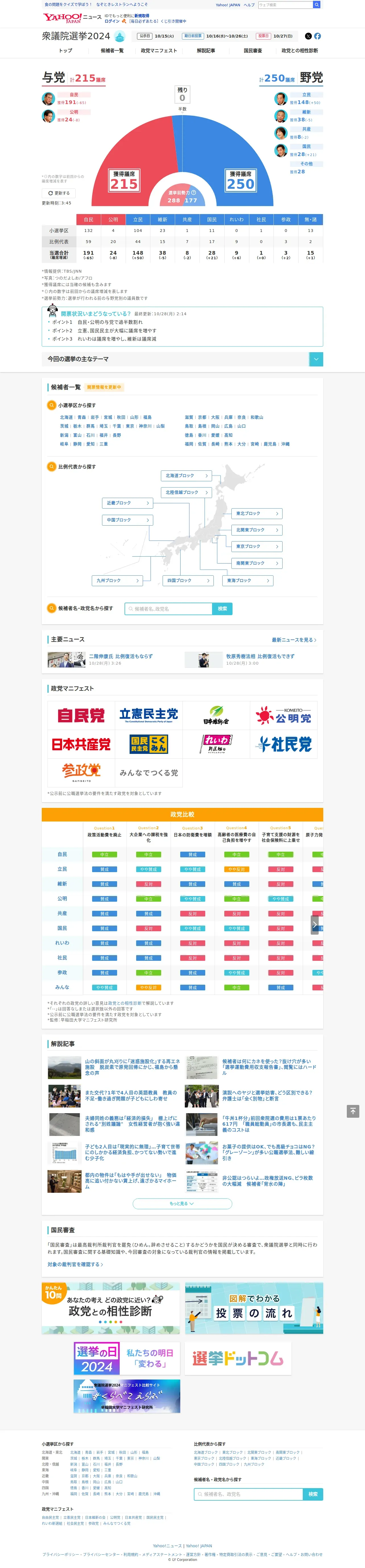Click the footer 検索 button

pyautogui.click(x=313, y=1494)
